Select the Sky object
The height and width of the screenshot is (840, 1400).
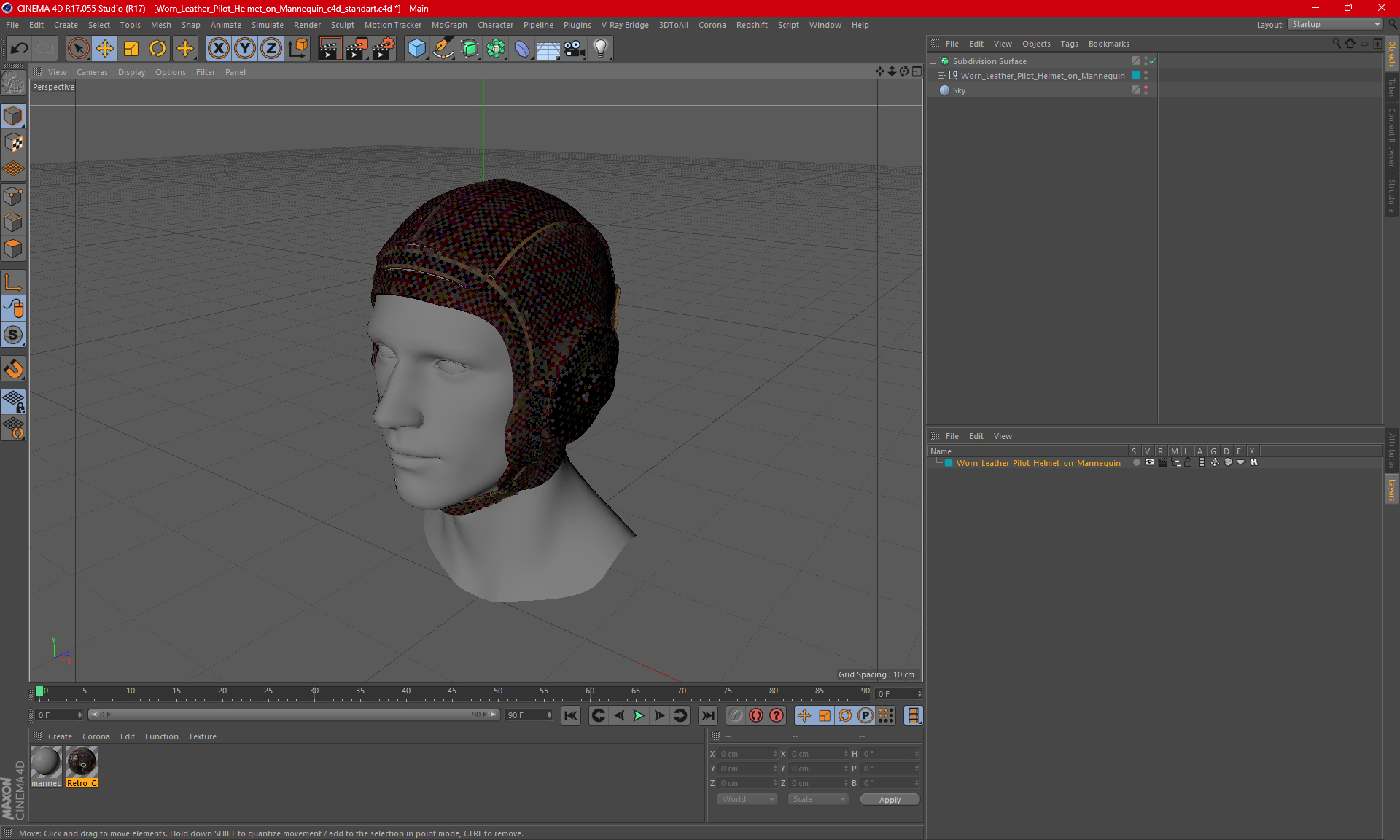[959, 90]
